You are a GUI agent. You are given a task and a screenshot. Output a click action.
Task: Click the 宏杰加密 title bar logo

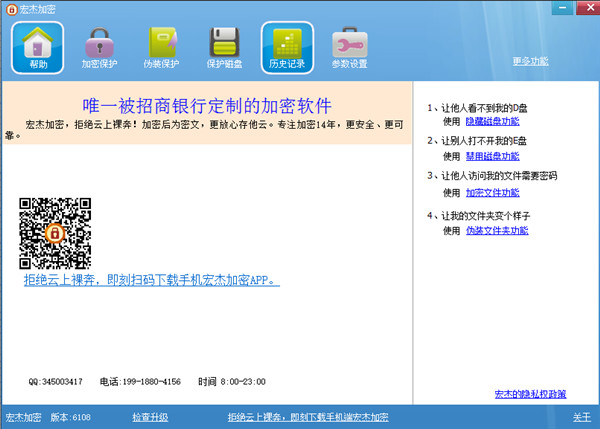tap(11, 10)
